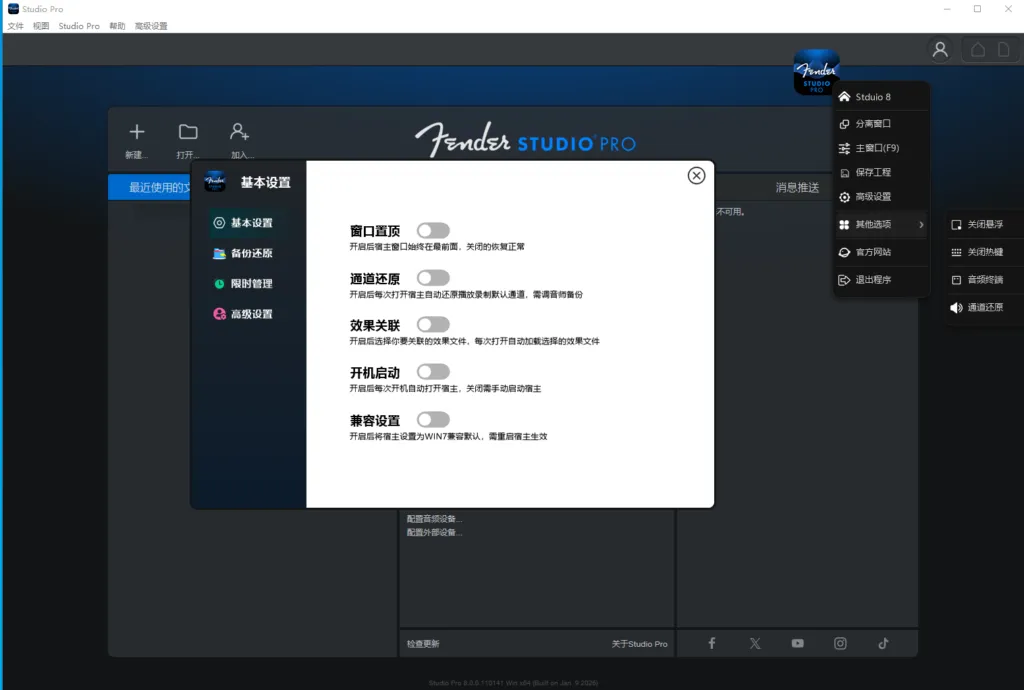1024x690 pixels.
Task: Open the 视图 menu in the menu bar
Action: pyautogui.click(x=41, y=26)
